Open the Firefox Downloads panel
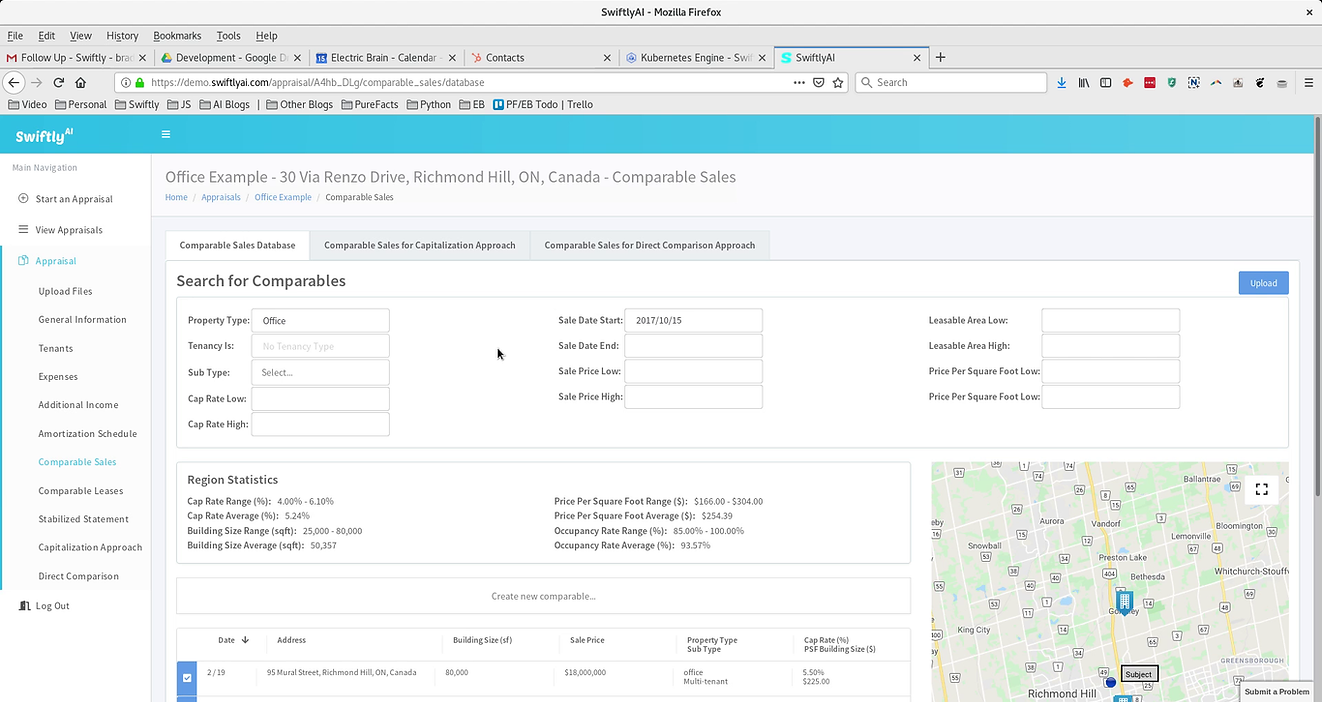The height and width of the screenshot is (702, 1322). (1061, 82)
